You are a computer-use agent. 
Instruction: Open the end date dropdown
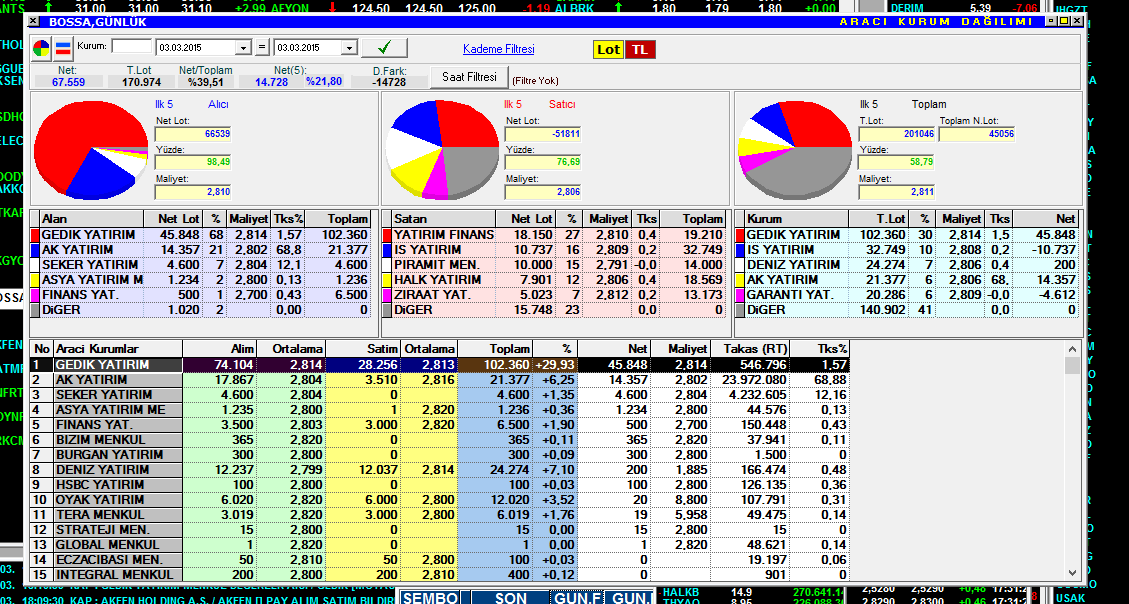click(348, 48)
